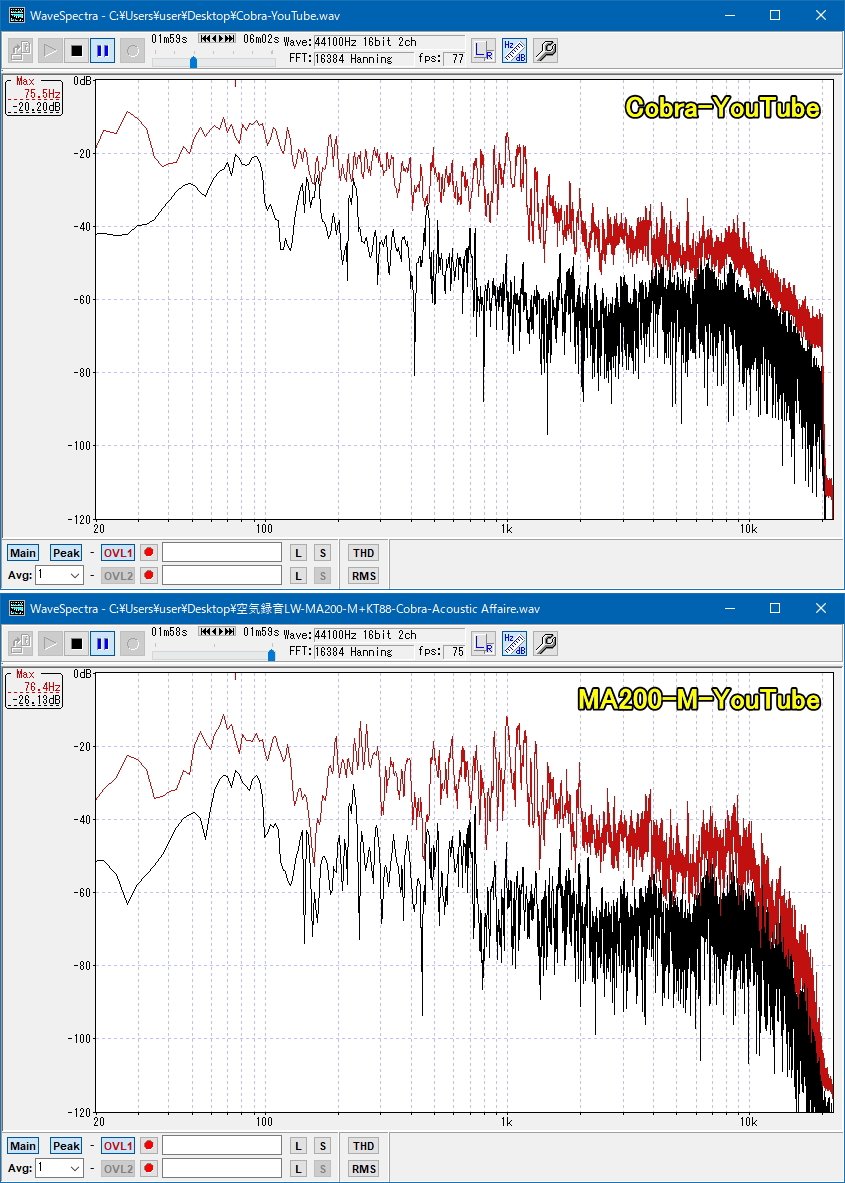Screen dimensions: 845x1183
Task: Play button in Cobra-YouTube window
Action: [50, 51]
